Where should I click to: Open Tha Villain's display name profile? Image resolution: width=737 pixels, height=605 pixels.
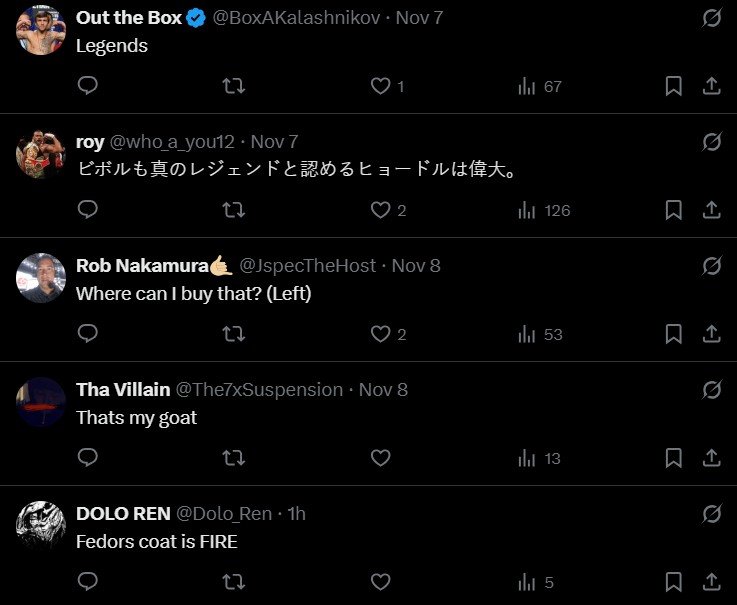click(123, 390)
